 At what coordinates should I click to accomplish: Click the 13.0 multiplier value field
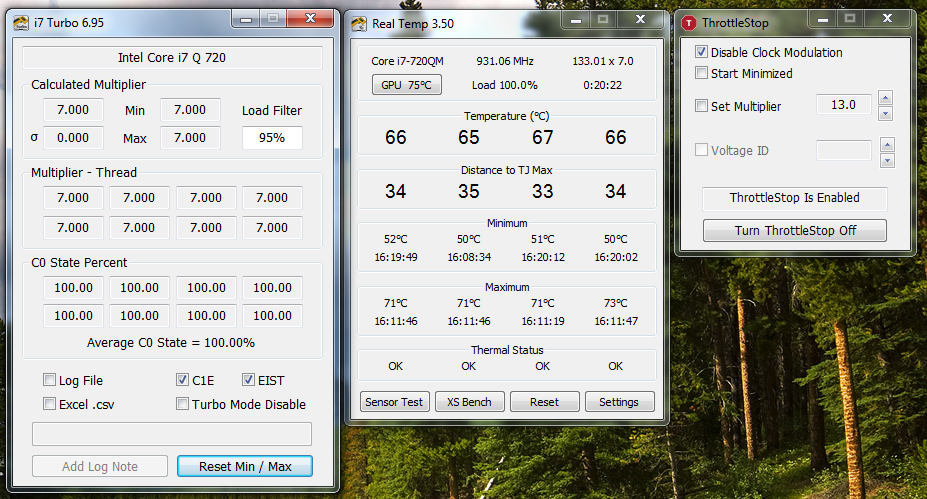click(844, 105)
